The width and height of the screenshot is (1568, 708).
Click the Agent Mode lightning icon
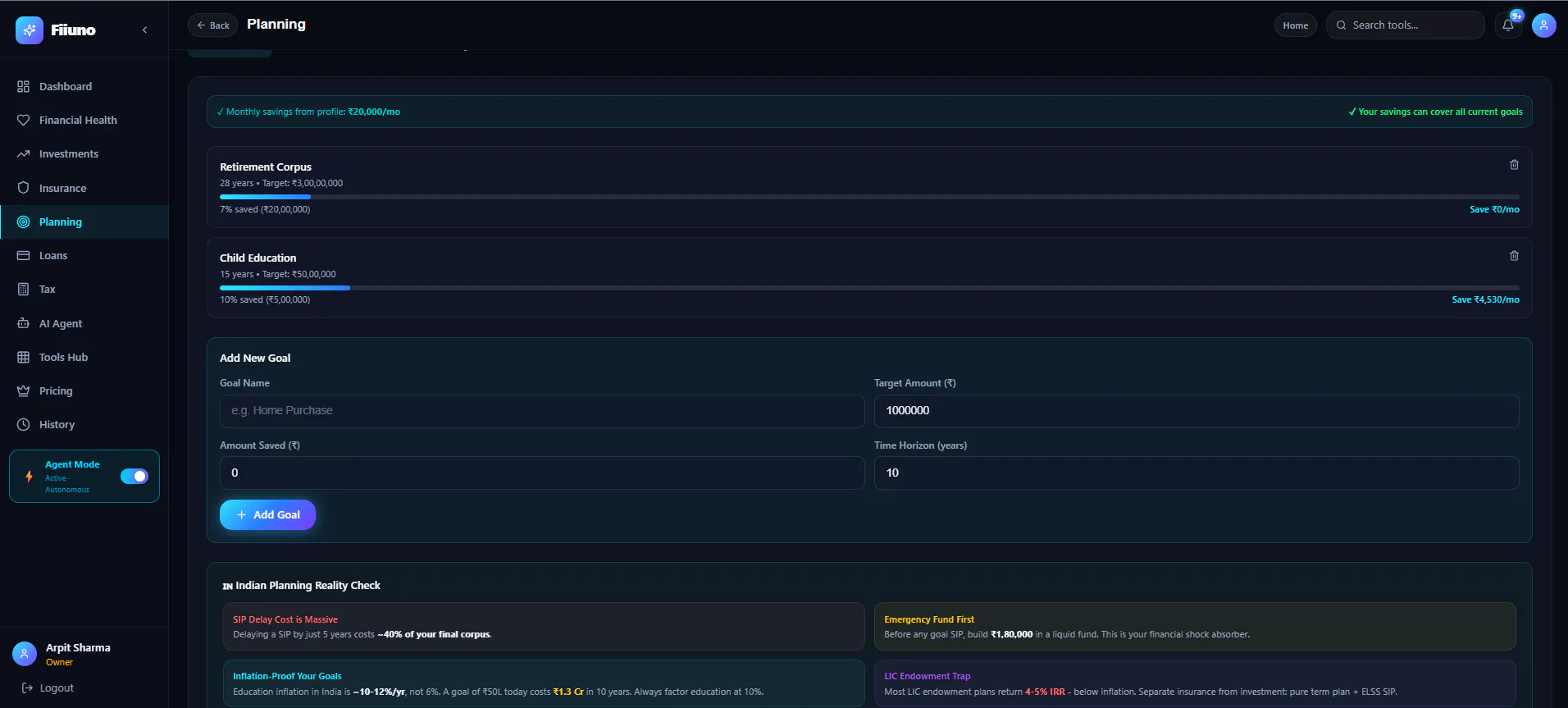30,476
